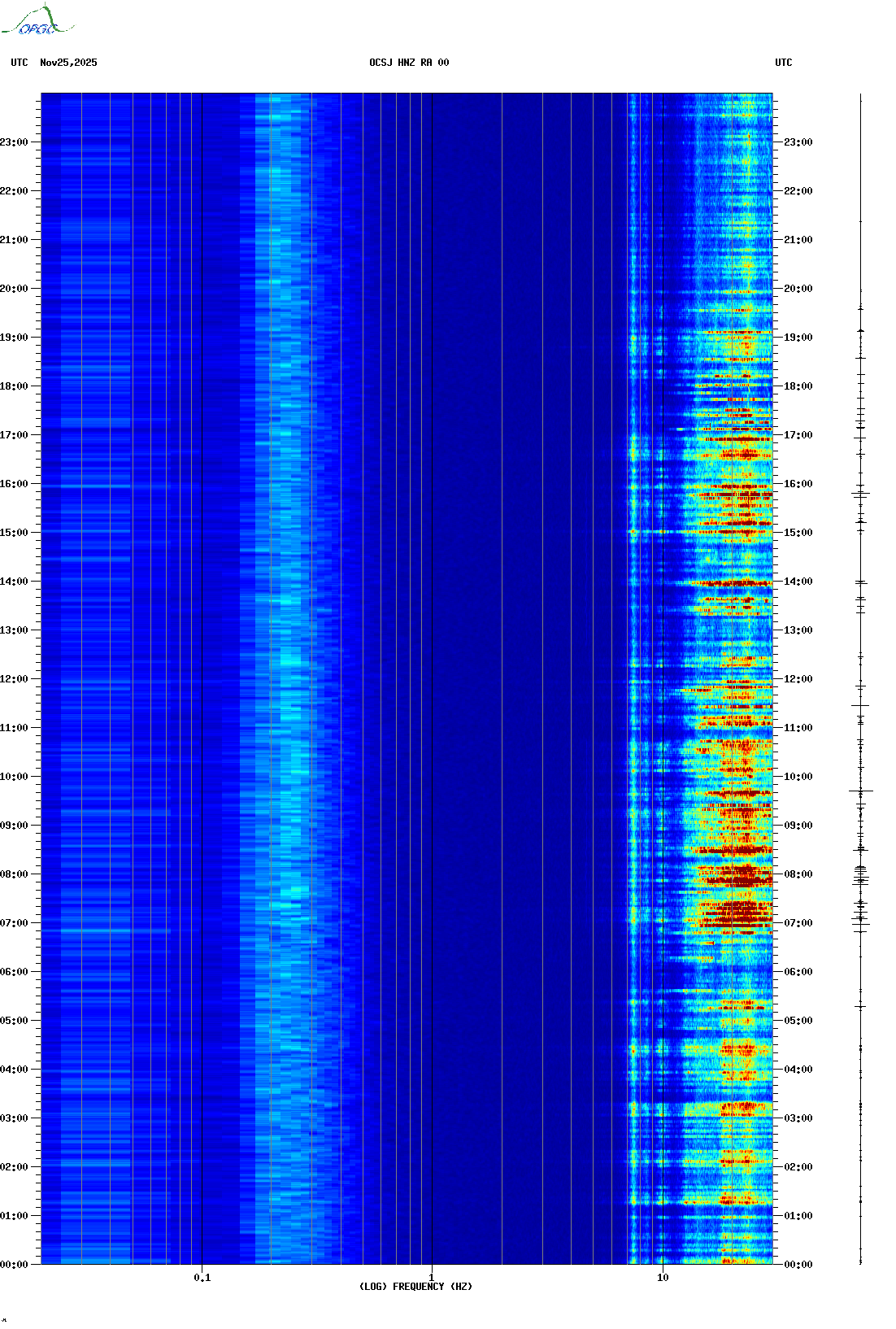Click the right axis 05:00 time label
Screen dimensions: 896x1329
click(798, 1021)
